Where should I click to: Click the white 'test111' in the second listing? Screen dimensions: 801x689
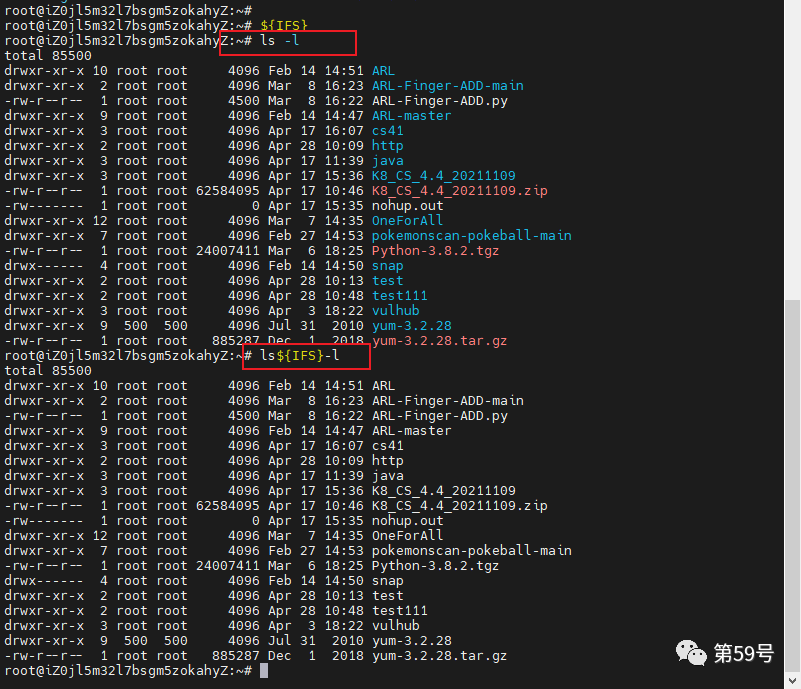pyautogui.click(x=399, y=611)
